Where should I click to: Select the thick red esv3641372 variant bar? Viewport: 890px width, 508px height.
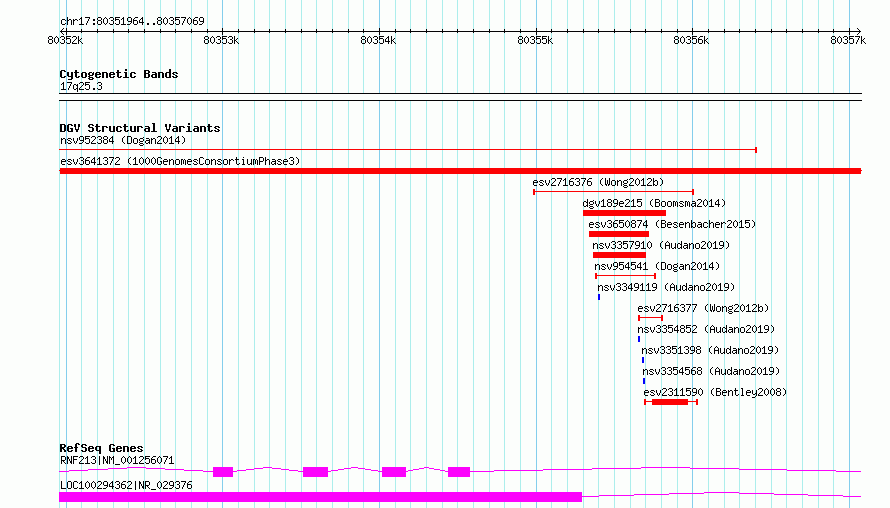pos(460,171)
